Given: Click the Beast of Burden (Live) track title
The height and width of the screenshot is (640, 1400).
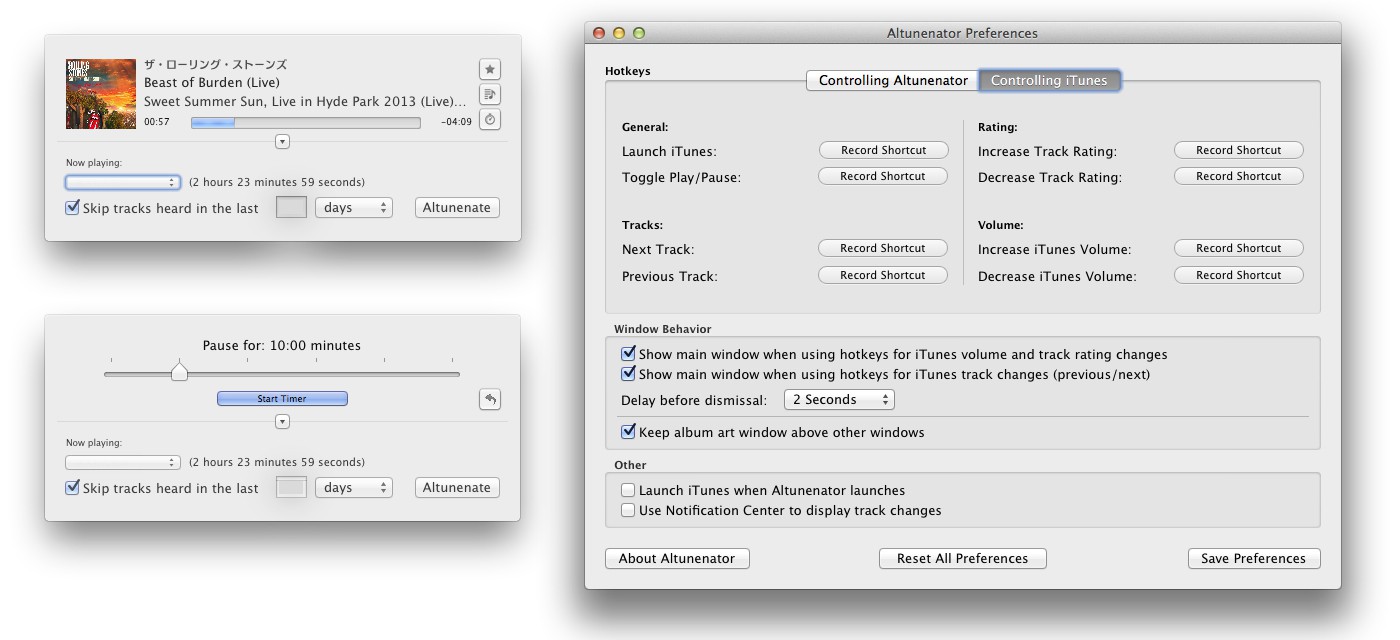Looking at the screenshot, I should click(212, 82).
